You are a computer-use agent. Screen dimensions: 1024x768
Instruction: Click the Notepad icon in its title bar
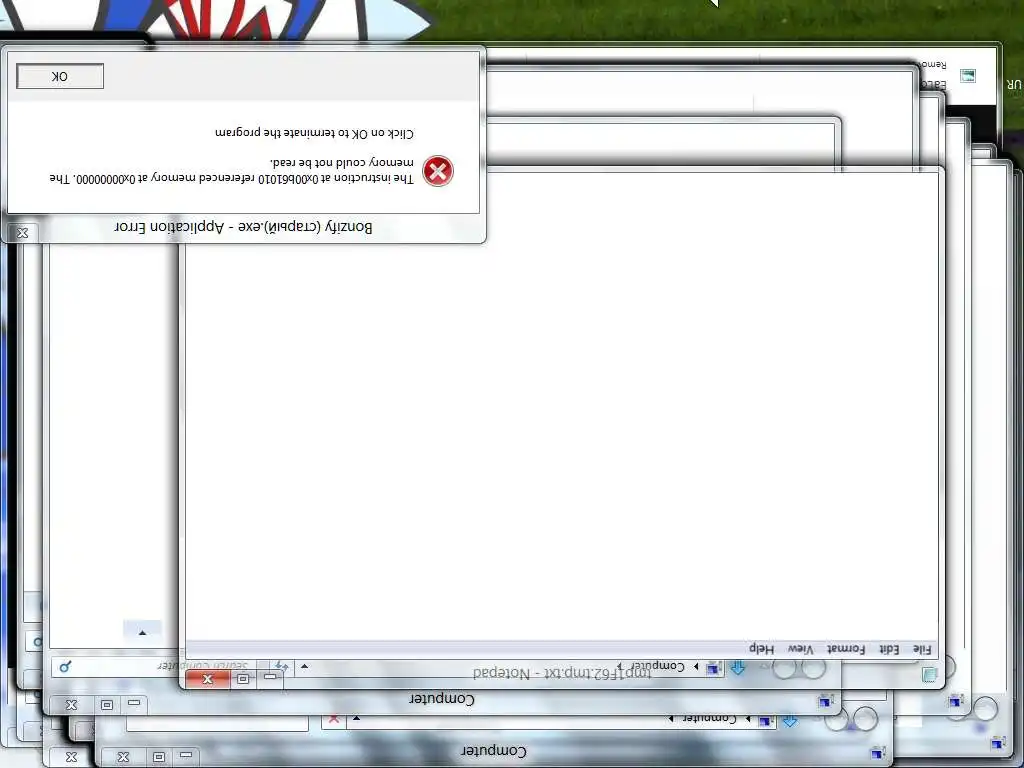click(929, 675)
